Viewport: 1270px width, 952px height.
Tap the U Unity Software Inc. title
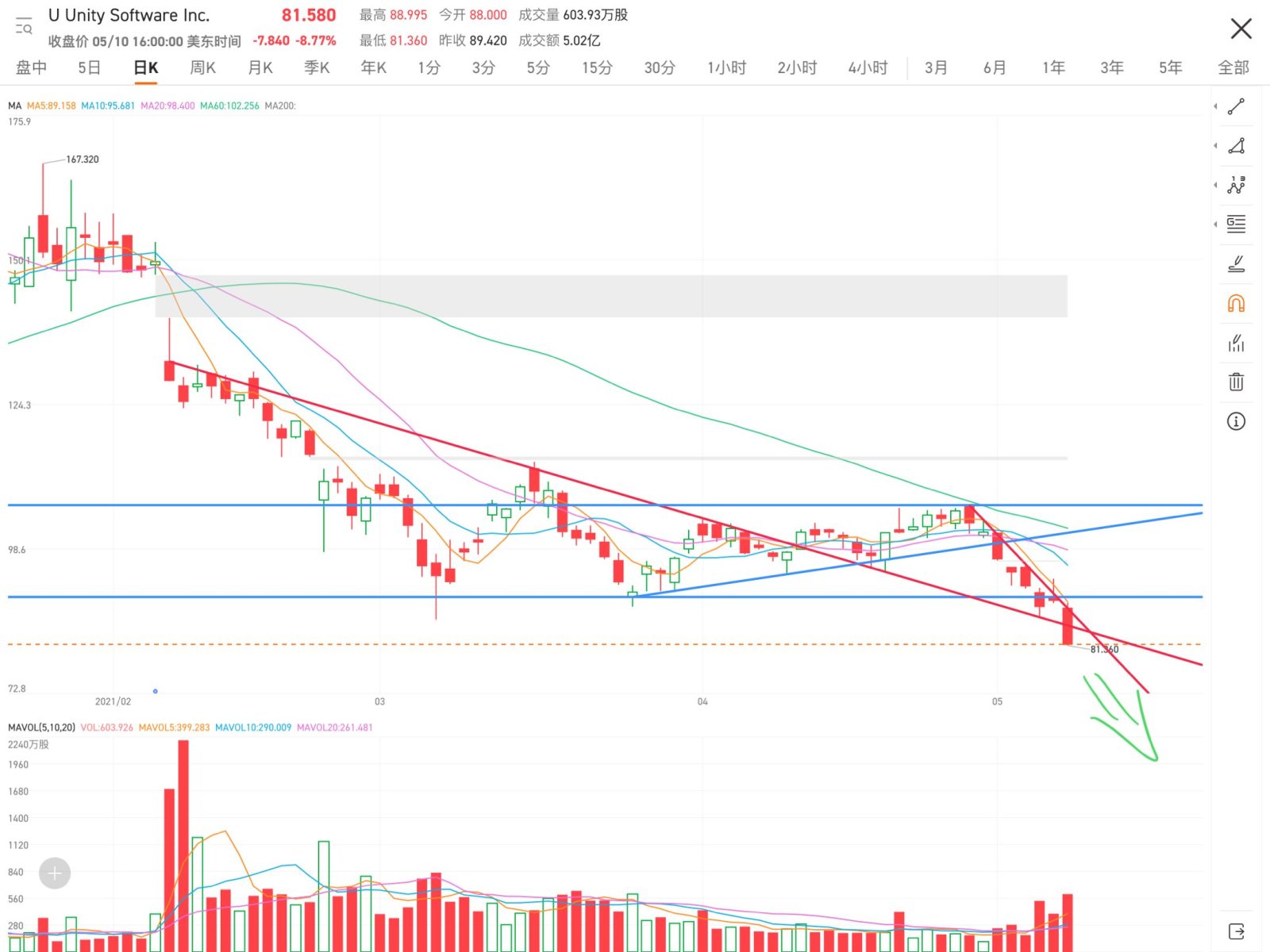(129, 15)
